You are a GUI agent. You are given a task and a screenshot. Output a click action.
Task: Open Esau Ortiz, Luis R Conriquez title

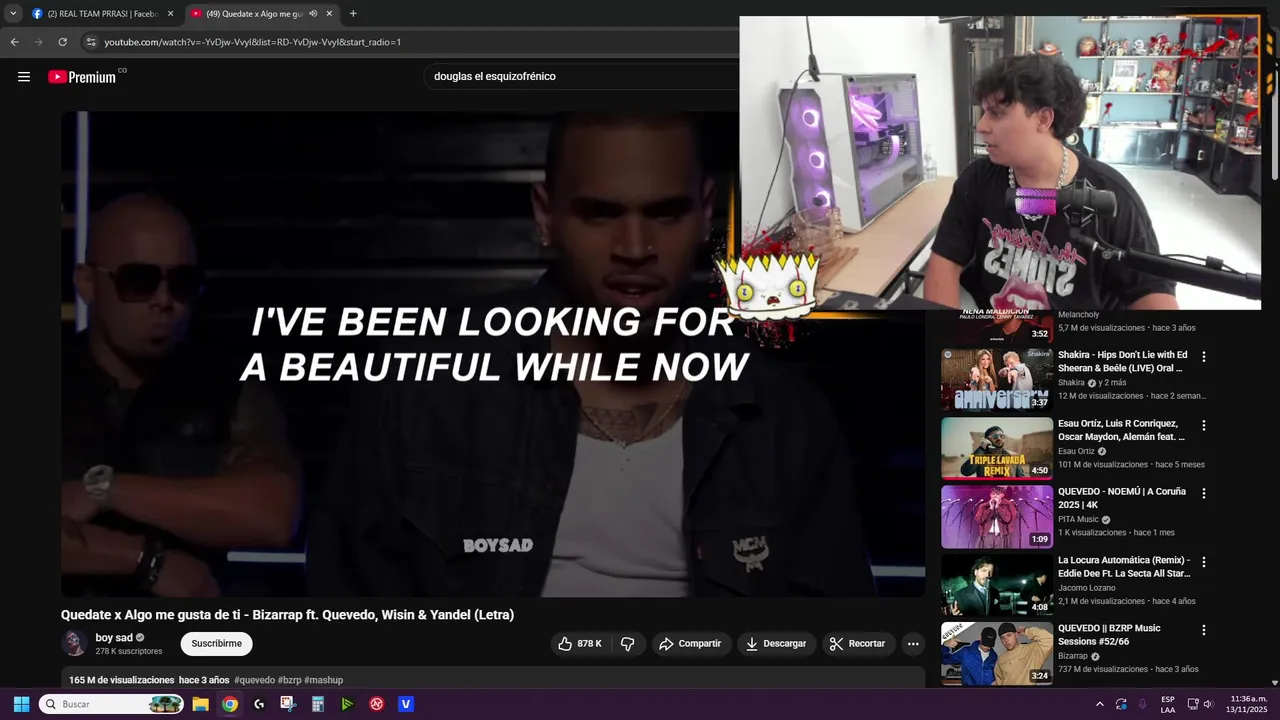coord(1122,430)
